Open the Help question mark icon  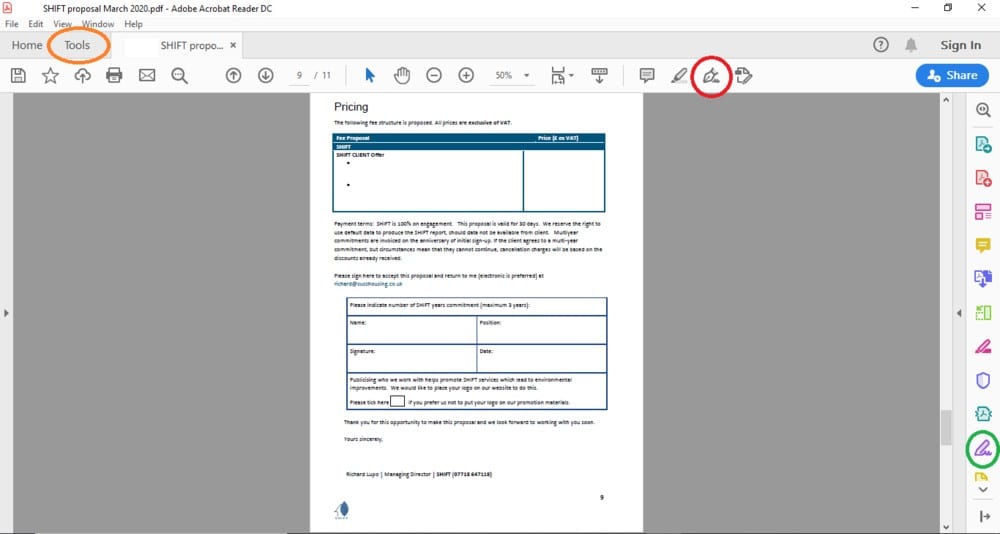pos(881,45)
